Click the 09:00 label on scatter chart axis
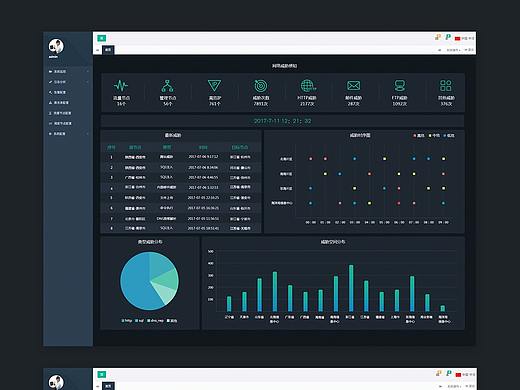The width and height of the screenshot is (520, 390). (443, 222)
